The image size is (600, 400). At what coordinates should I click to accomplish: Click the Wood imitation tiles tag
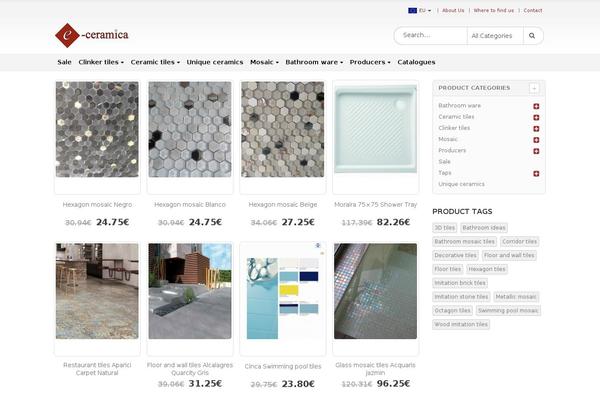461,324
